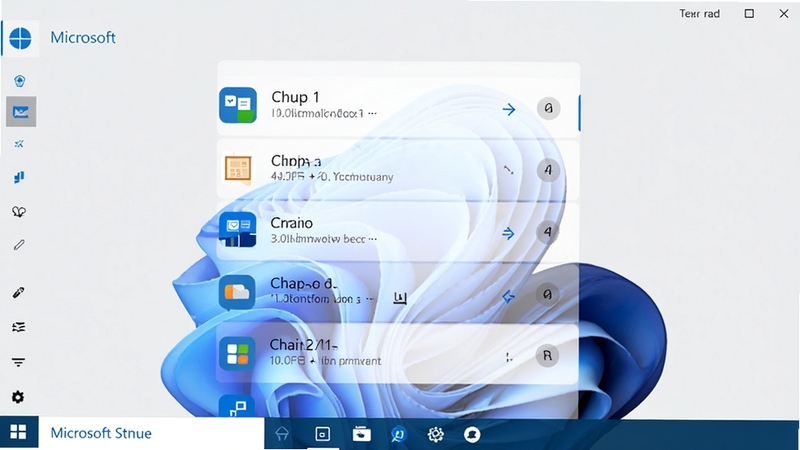Viewport: 800px width, 450px height.
Task: Click the round badge on Cnaino row
Action: coord(547,232)
